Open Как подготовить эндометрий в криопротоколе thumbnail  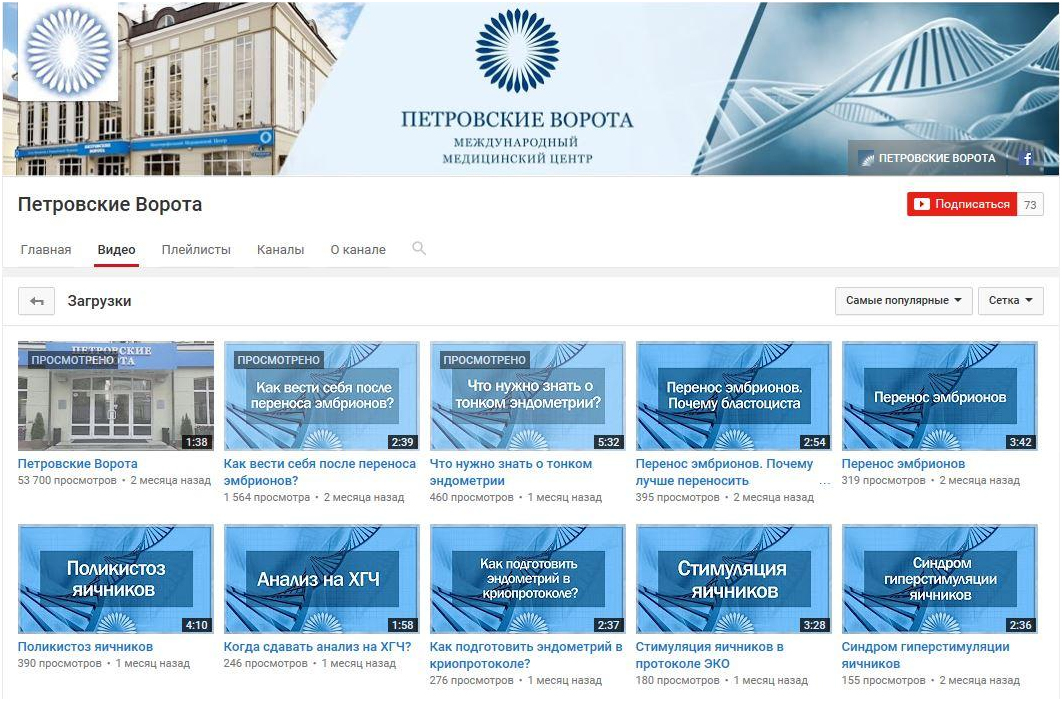[x=528, y=579]
